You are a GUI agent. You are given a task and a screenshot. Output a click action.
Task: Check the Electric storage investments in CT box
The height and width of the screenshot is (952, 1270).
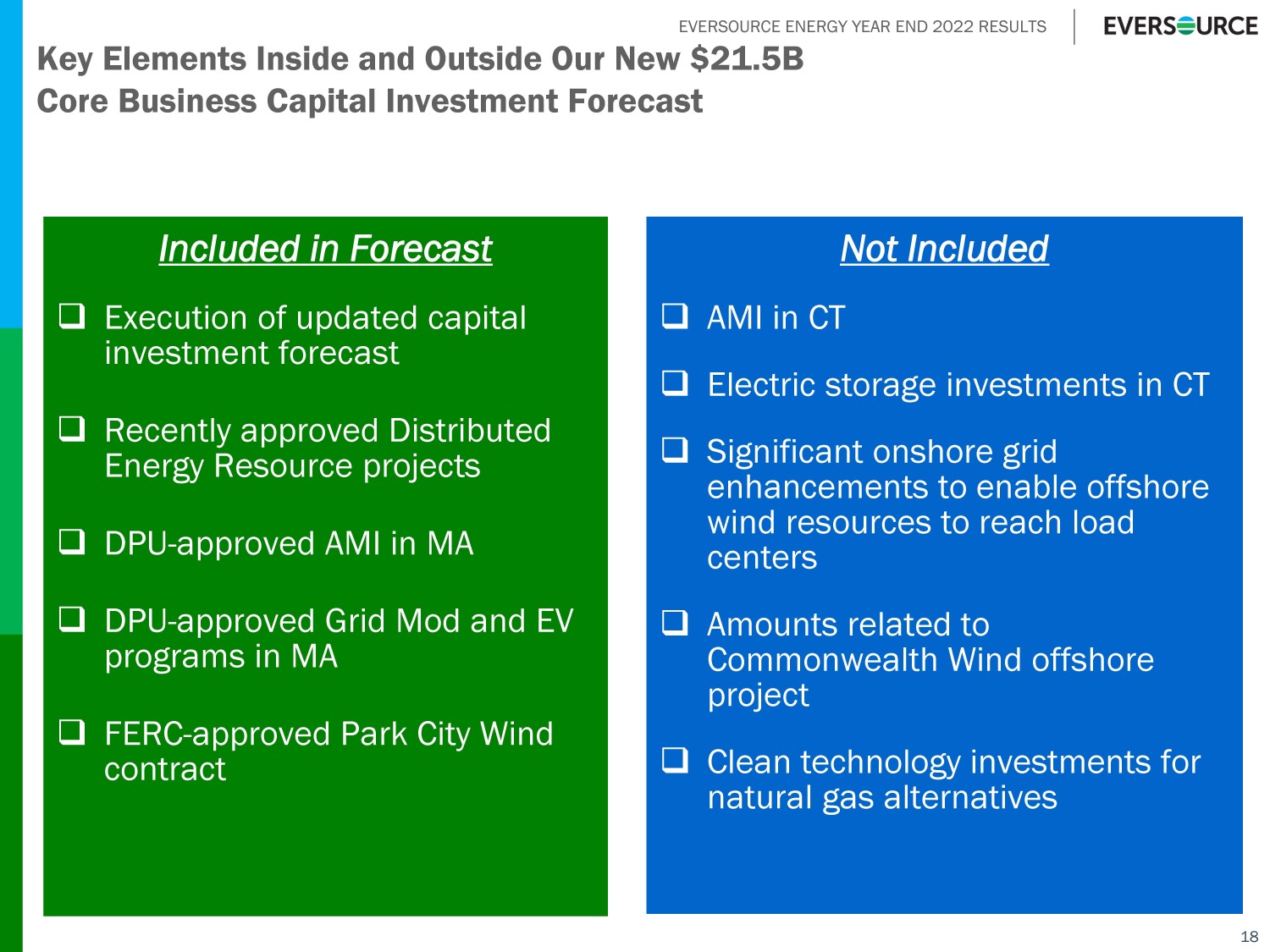click(x=675, y=383)
